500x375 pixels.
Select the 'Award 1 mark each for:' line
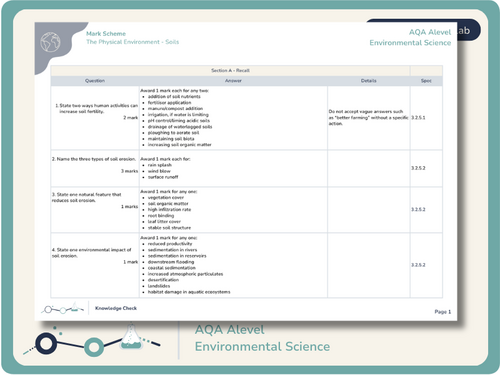coord(165,159)
